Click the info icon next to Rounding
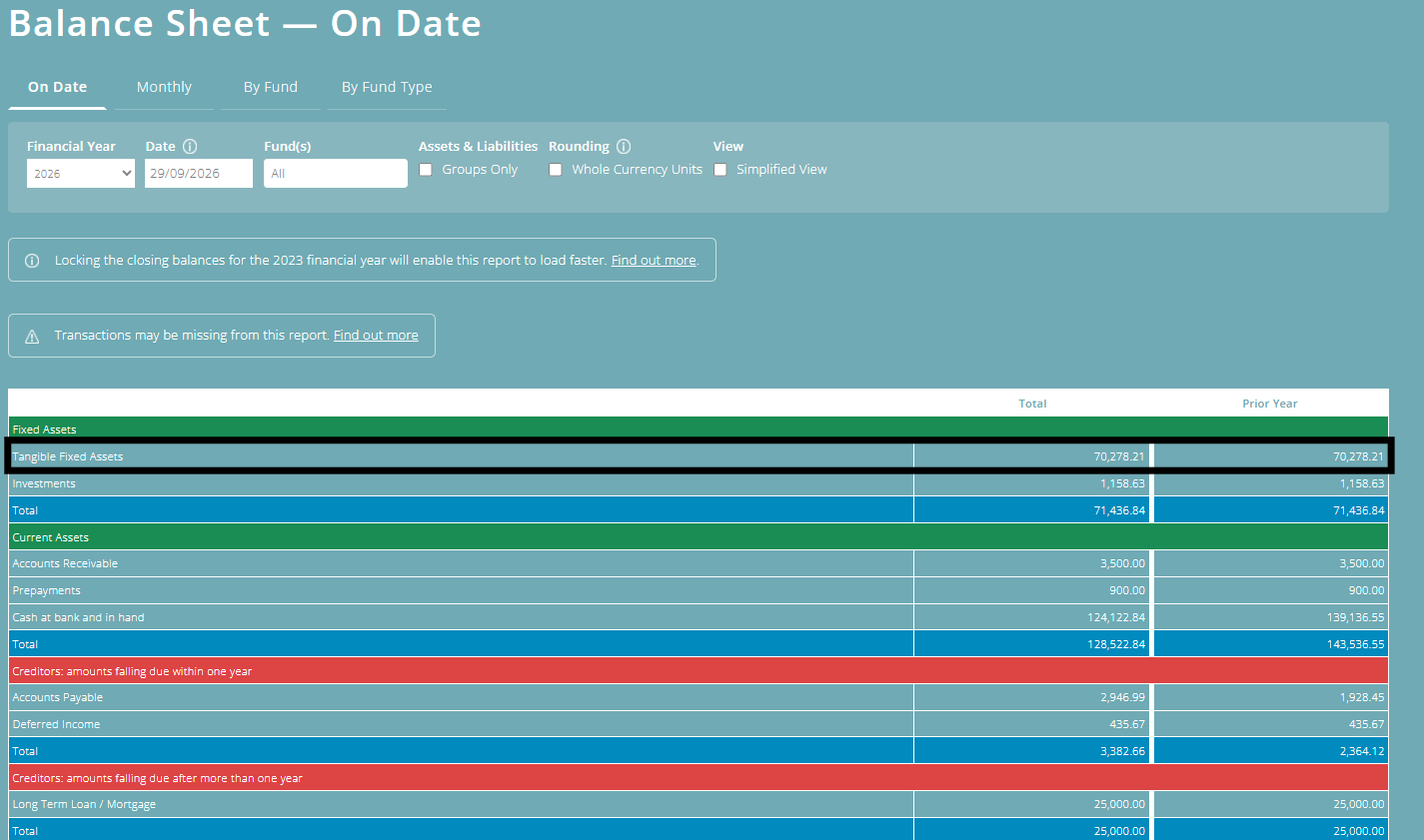1424x840 pixels. click(x=624, y=146)
